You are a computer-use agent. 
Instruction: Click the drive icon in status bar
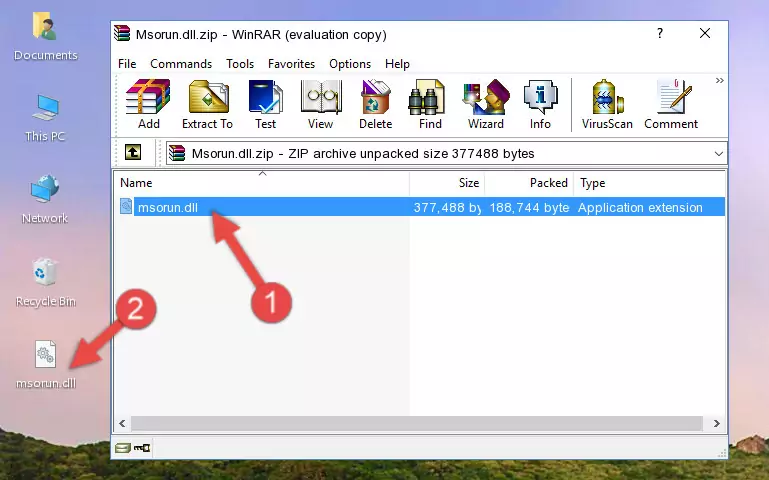[123, 448]
